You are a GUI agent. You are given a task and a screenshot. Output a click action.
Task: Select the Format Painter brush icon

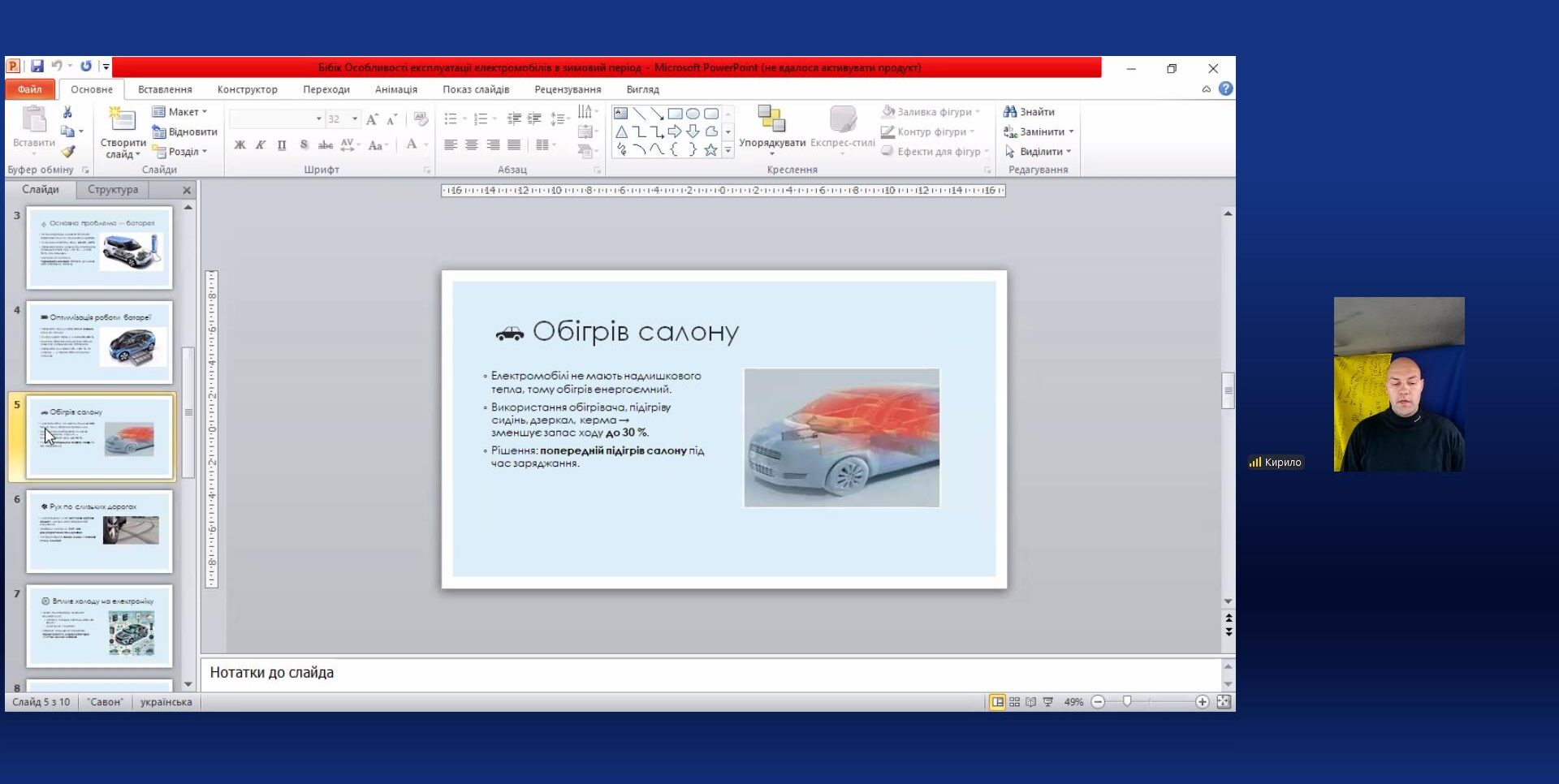tap(68, 151)
